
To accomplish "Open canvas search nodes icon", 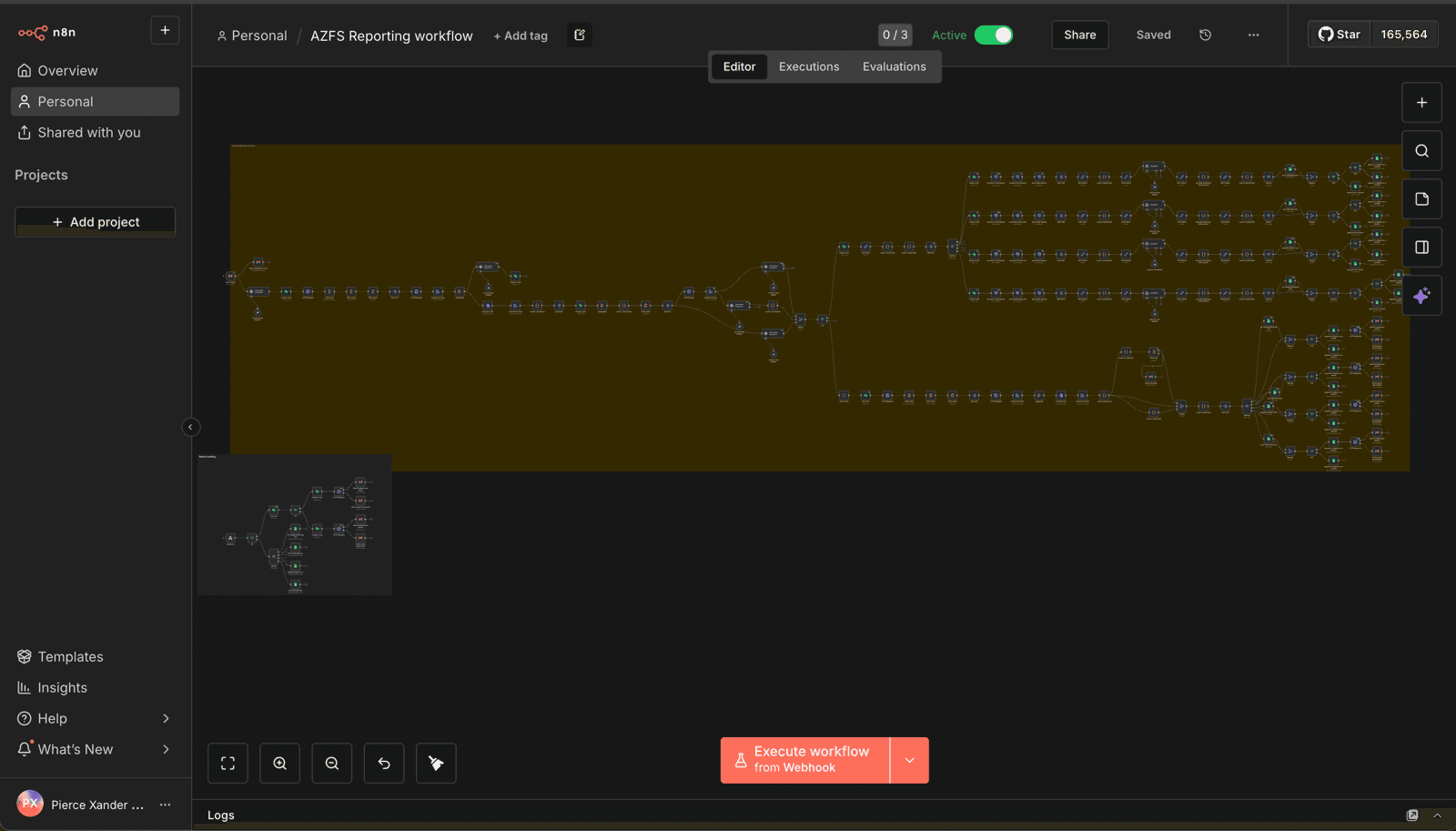I will (x=1421, y=151).
